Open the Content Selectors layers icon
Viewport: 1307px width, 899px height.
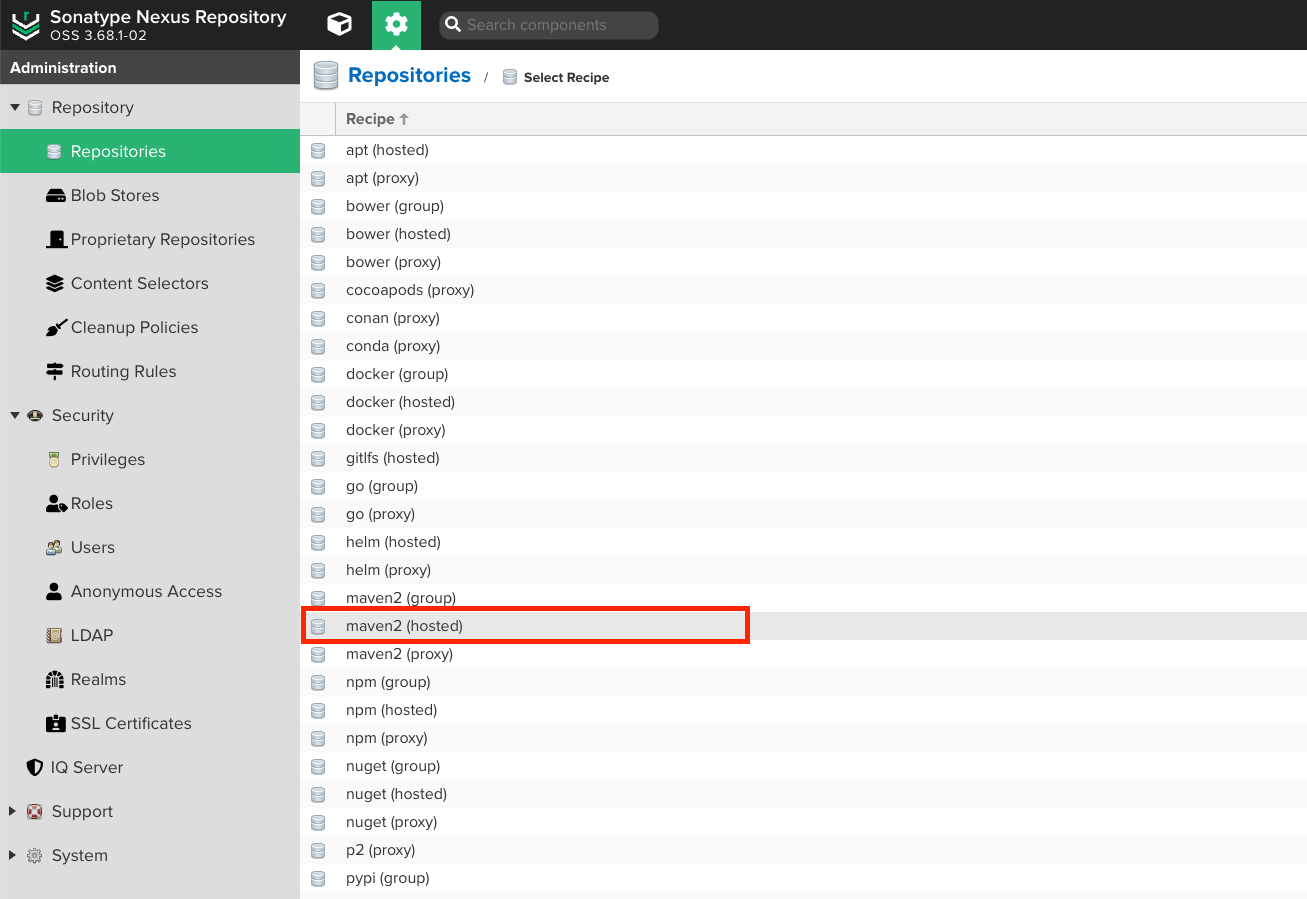point(55,284)
